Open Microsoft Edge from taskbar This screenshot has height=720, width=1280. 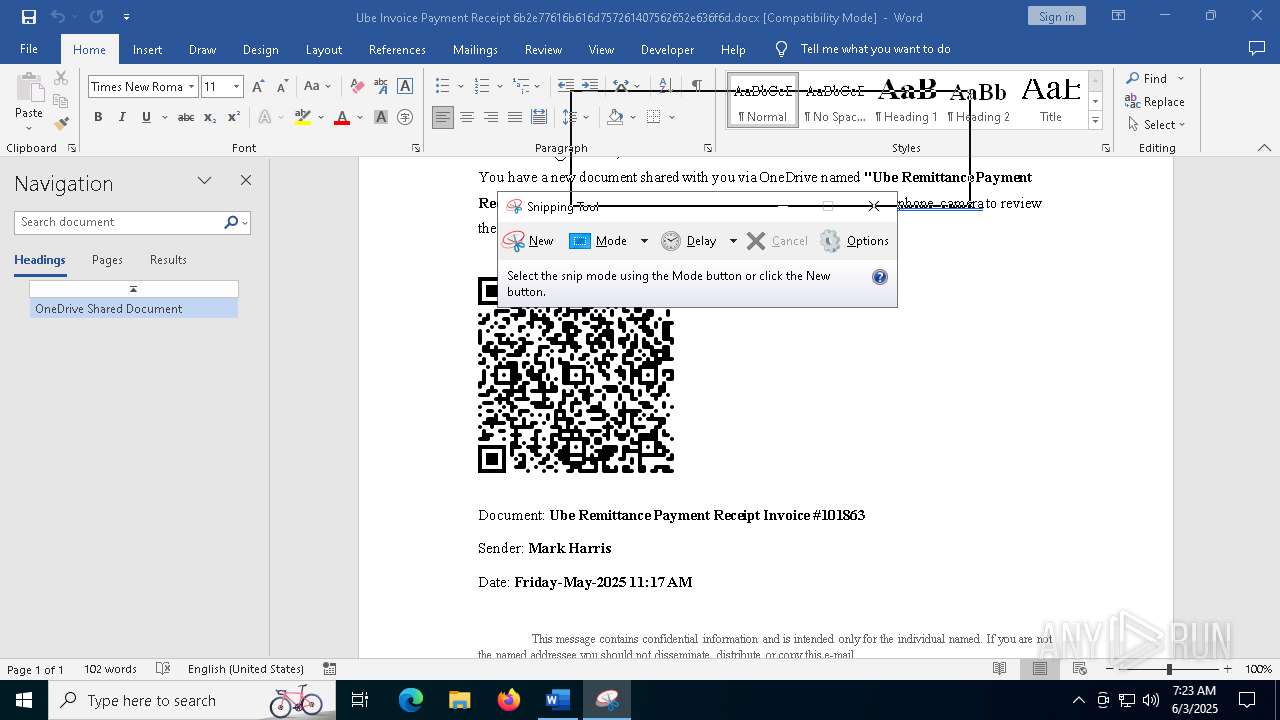coord(411,700)
